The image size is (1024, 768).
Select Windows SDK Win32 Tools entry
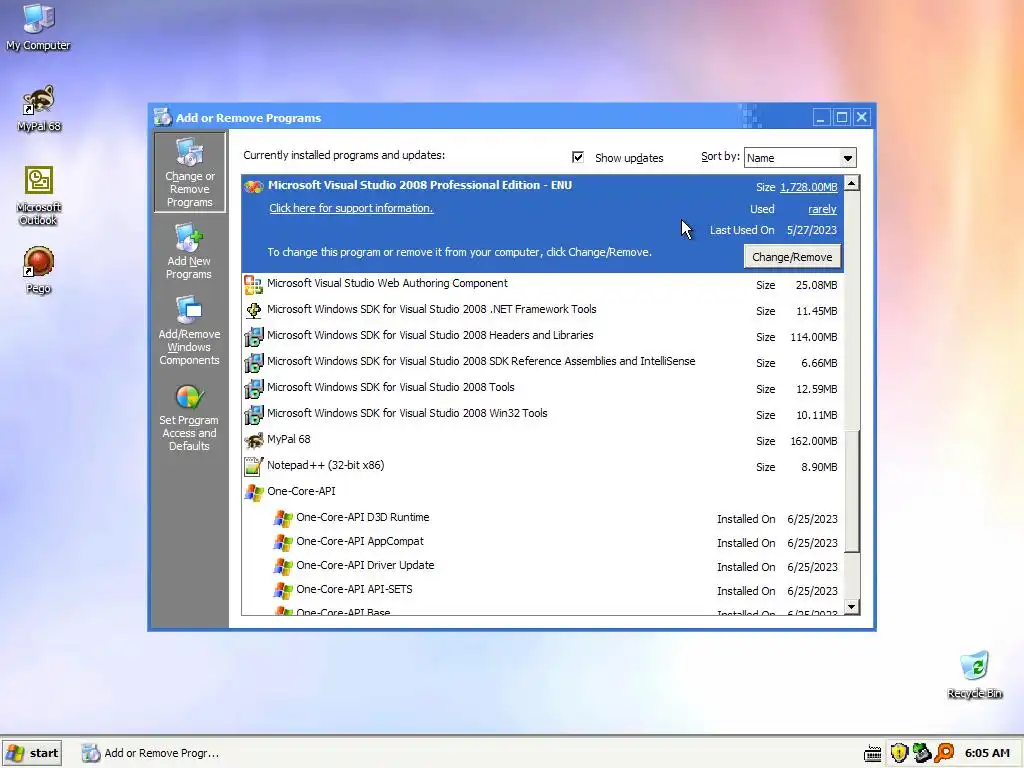coord(542,415)
